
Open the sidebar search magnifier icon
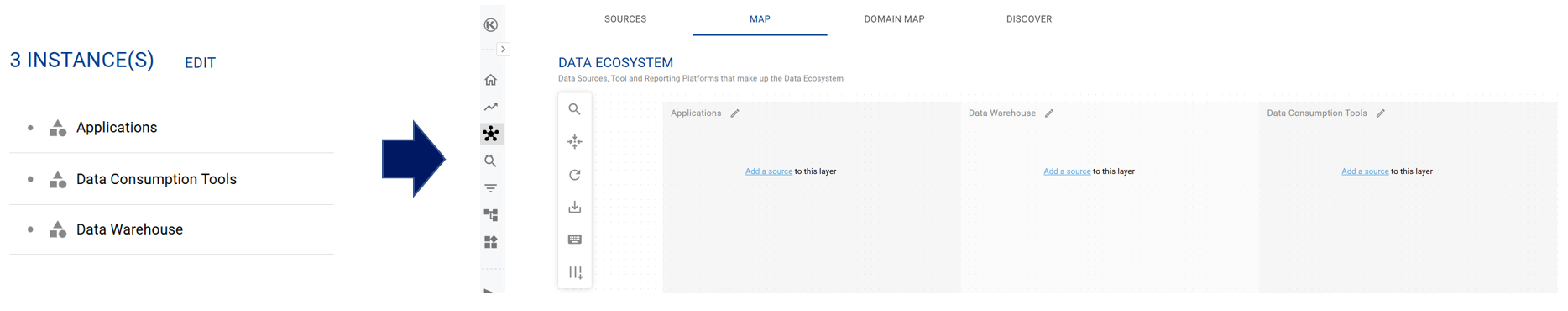pos(491,161)
